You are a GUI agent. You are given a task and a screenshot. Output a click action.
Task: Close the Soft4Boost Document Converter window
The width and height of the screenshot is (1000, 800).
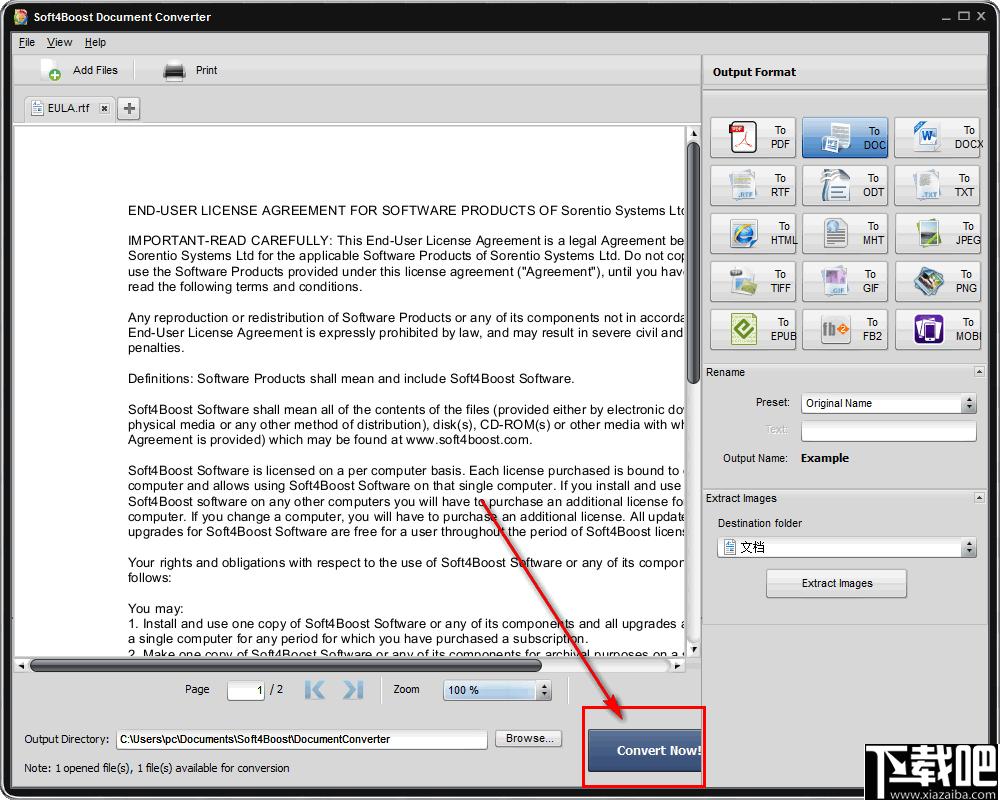click(981, 16)
